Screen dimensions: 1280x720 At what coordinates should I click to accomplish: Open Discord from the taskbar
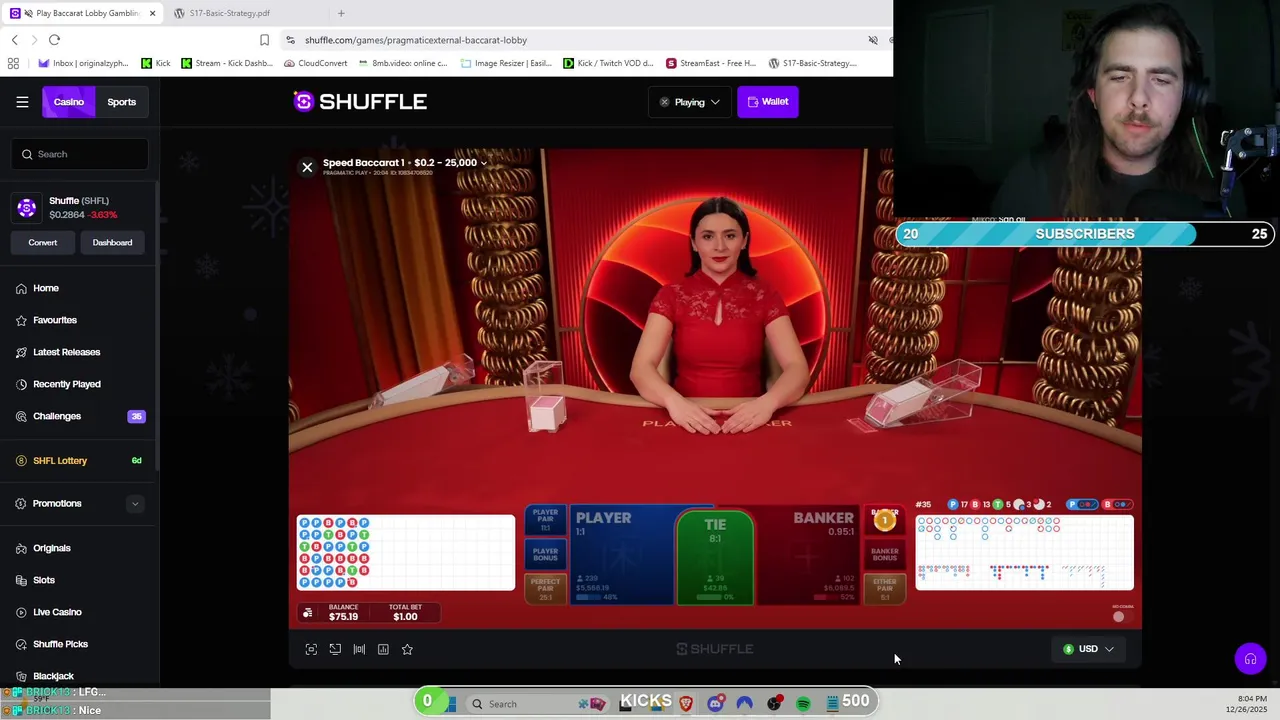point(715,704)
